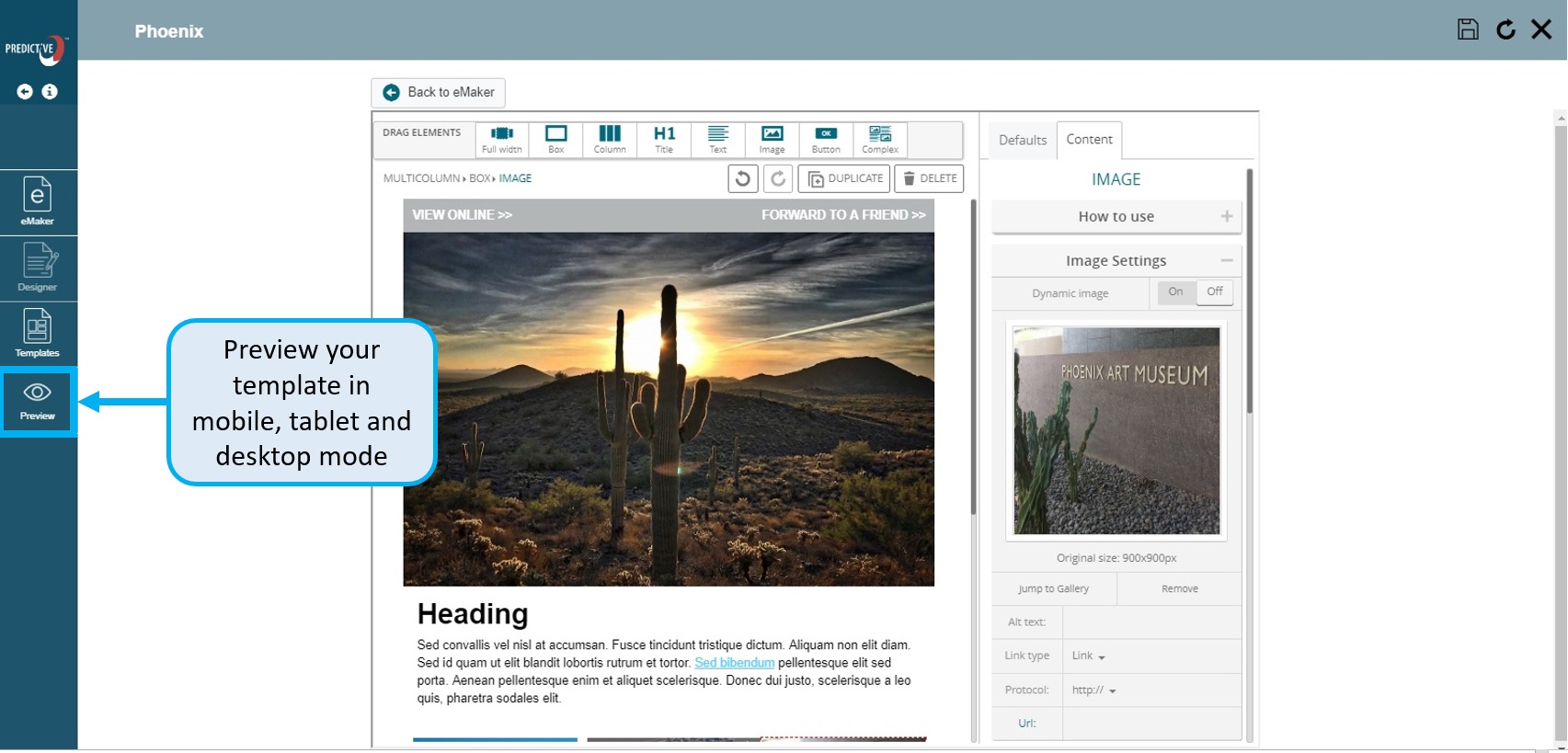
Task: Open the Protocol http:// dropdown
Action: click(1093, 690)
